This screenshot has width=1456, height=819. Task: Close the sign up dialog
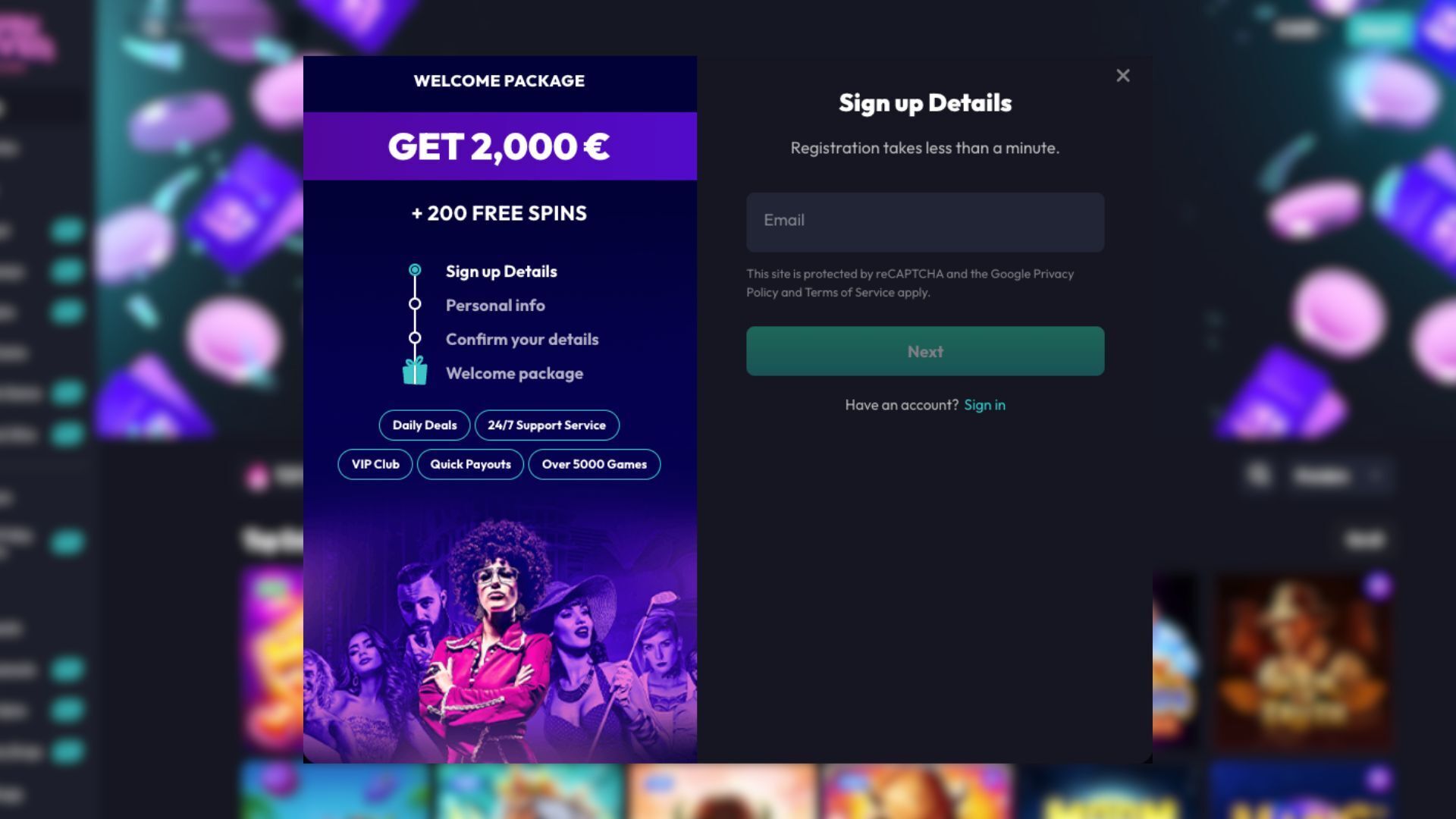1123,76
